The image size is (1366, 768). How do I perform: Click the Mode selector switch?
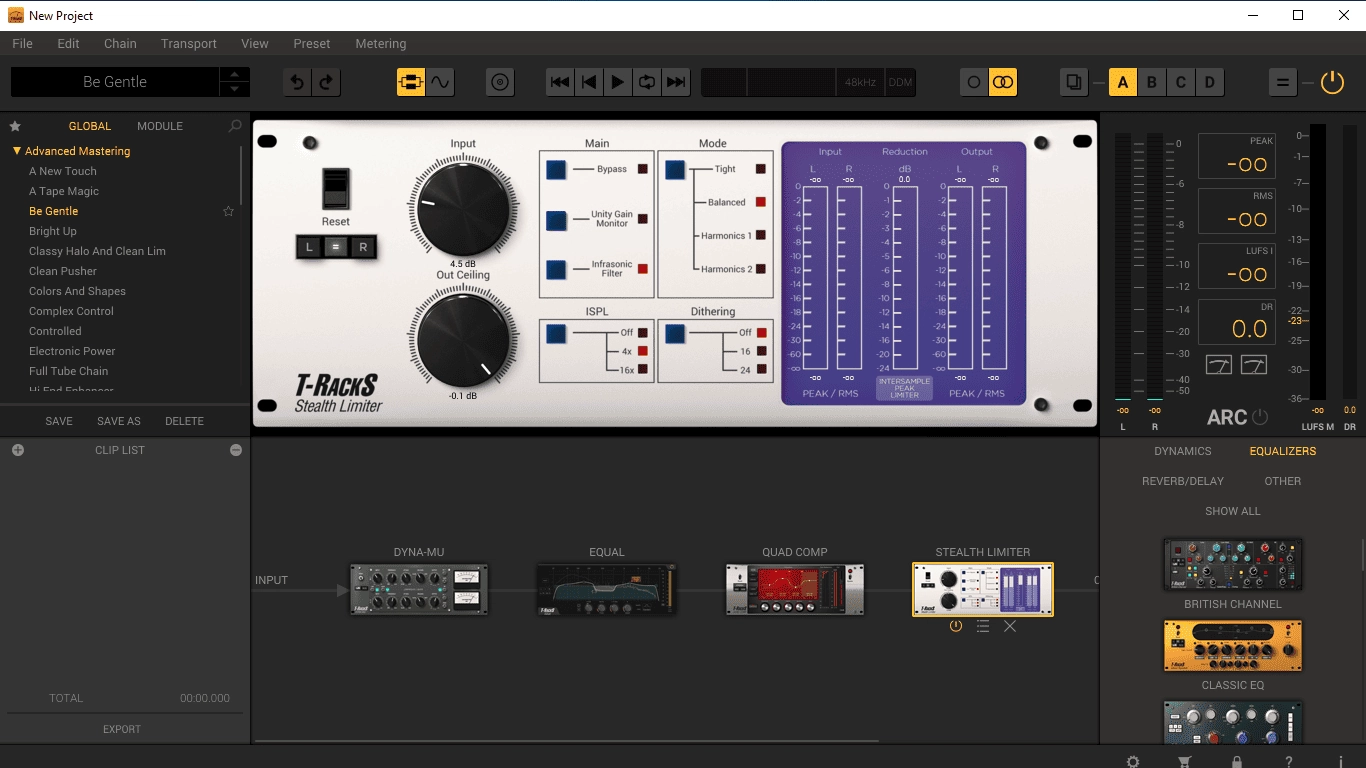(x=675, y=169)
